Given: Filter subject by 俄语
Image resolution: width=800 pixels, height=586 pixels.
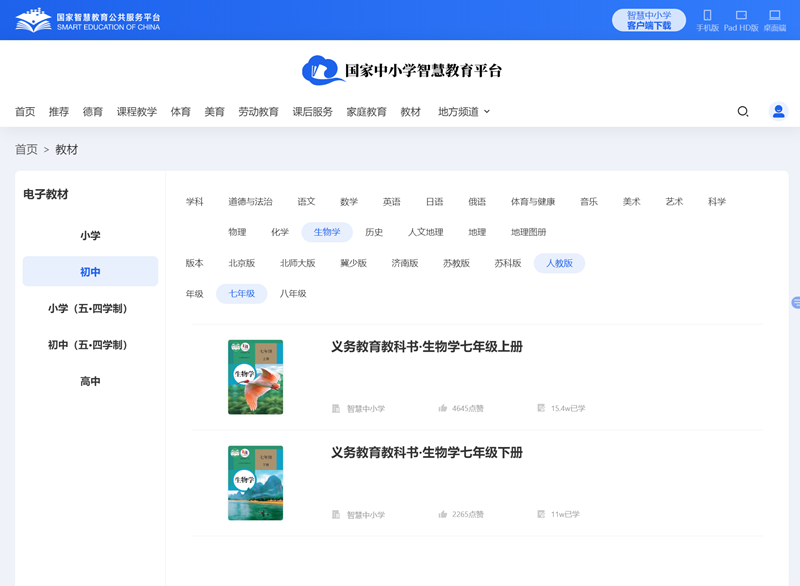Looking at the screenshot, I should click(x=477, y=201).
